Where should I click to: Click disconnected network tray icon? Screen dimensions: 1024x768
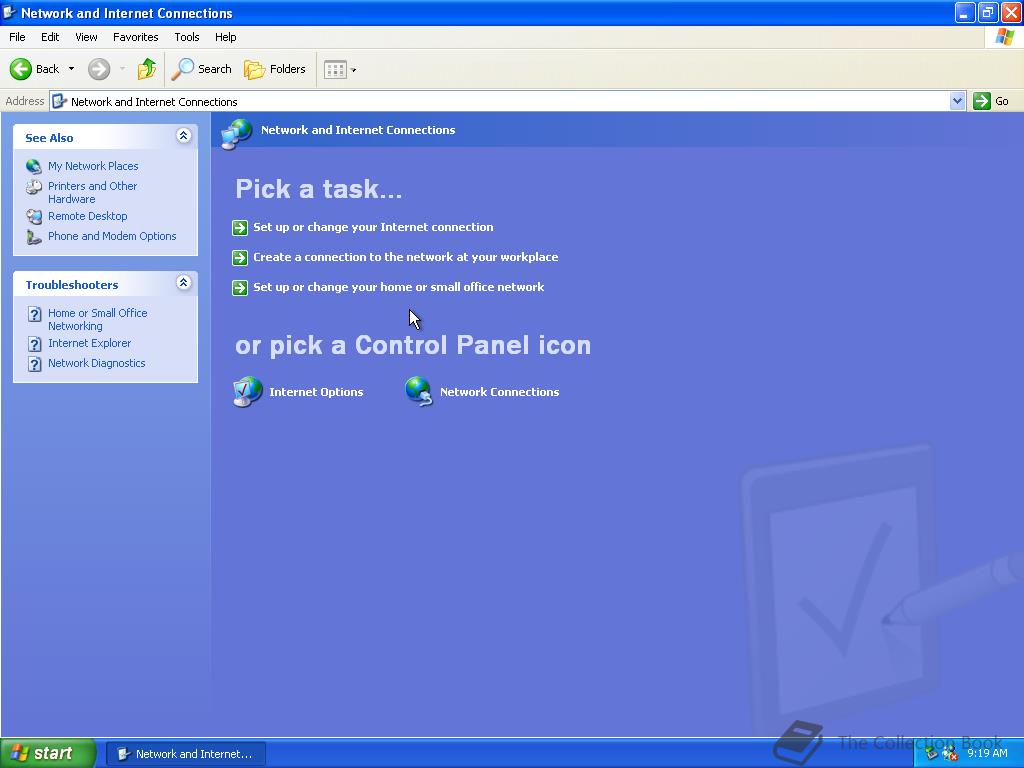tap(949, 754)
